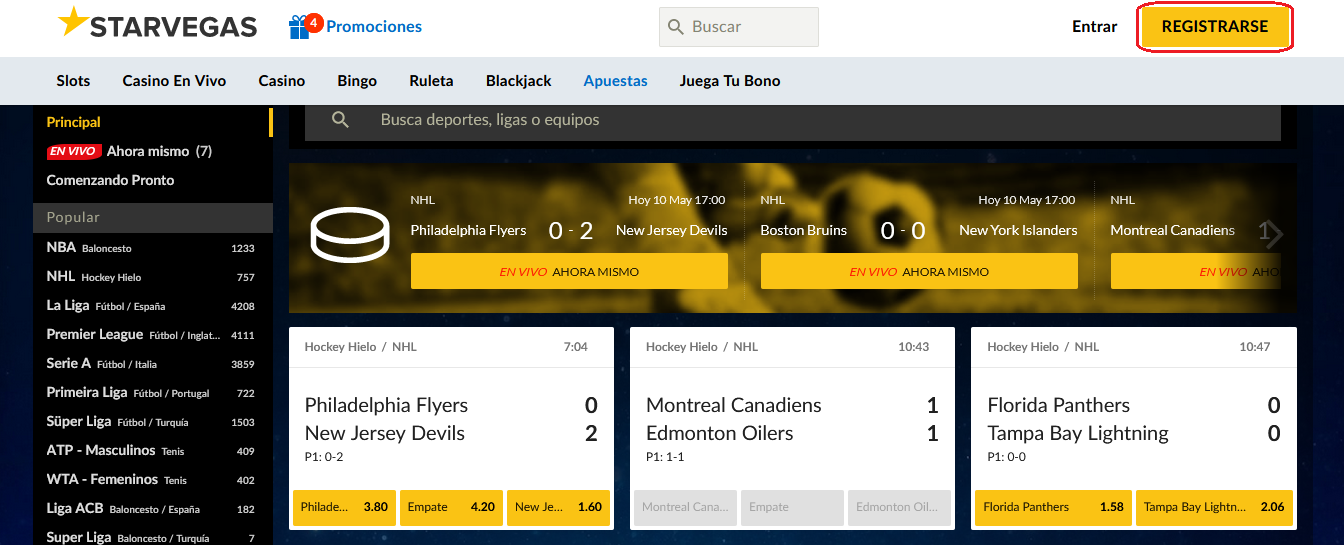The width and height of the screenshot is (1344, 545).
Task: Bet on Empate at 4.20 odds
Action: point(451,507)
